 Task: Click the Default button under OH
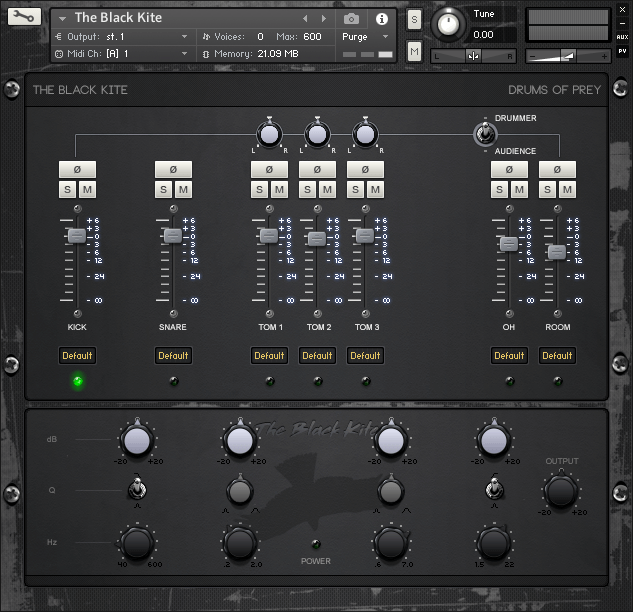point(509,355)
